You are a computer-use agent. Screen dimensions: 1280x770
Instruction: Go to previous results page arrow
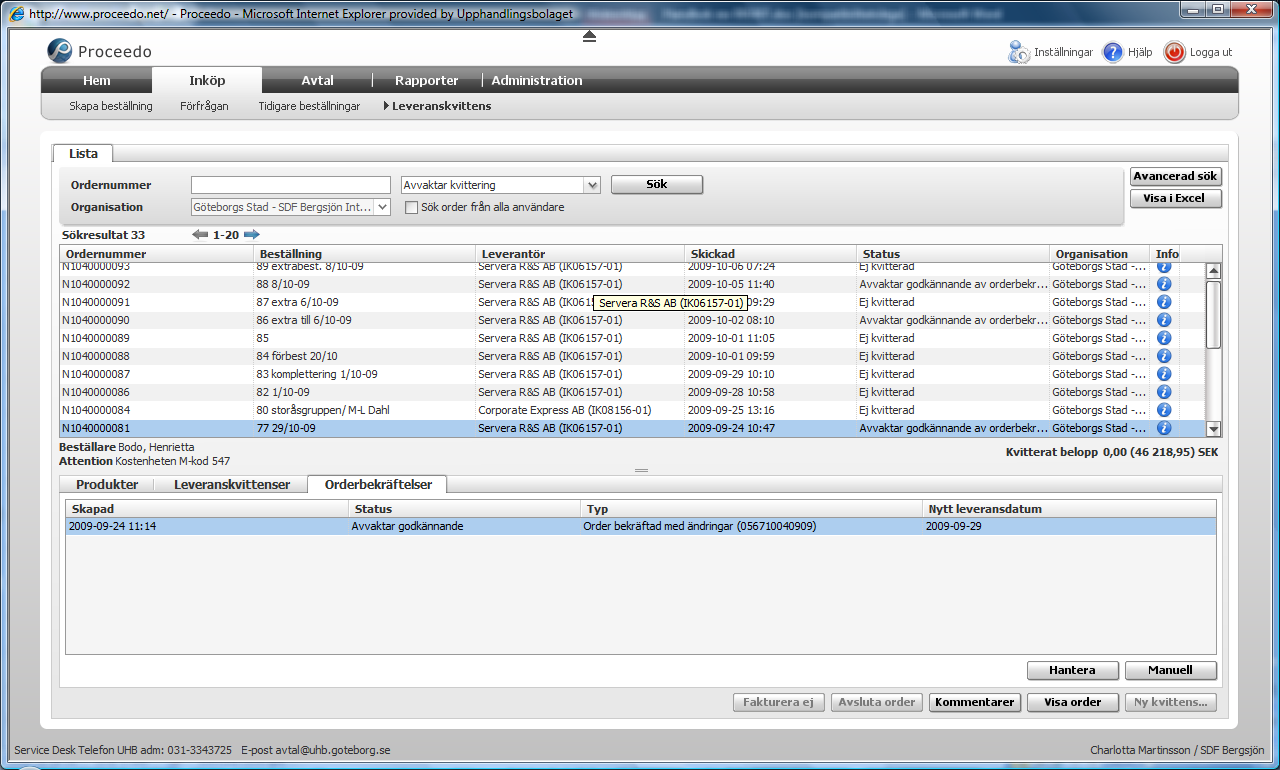pos(200,235)
